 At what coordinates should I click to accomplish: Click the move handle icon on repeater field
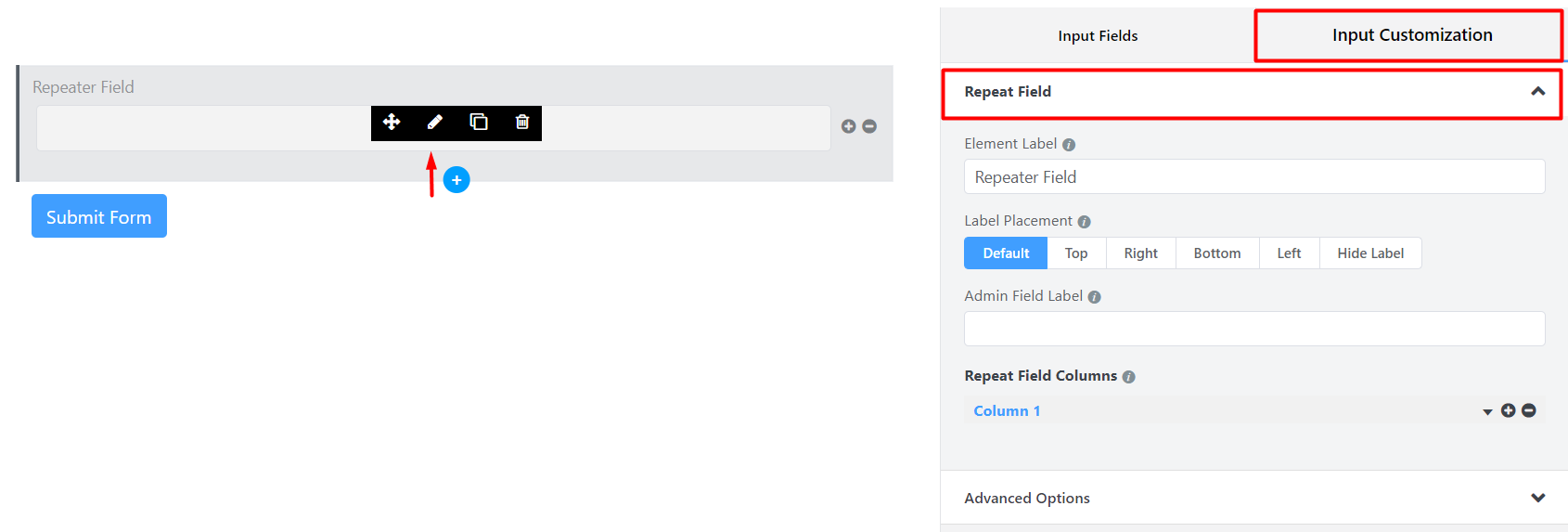[x=392, y=122]
